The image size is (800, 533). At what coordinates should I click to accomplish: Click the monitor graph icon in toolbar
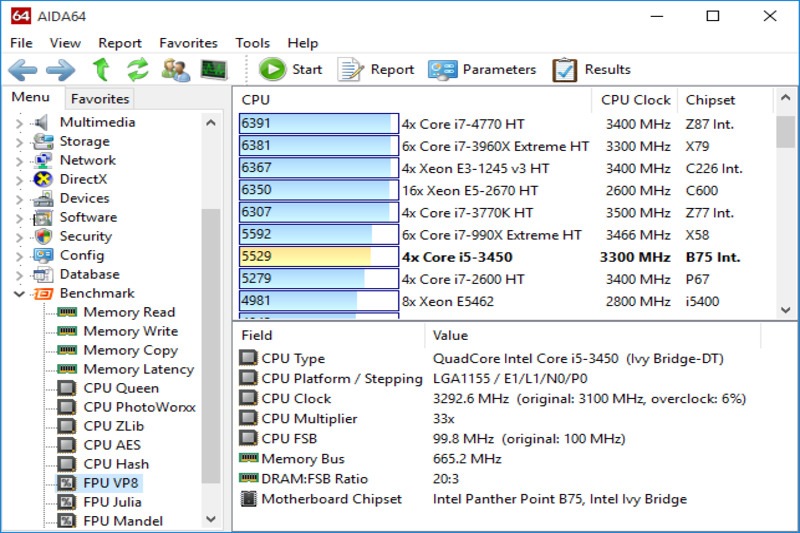coord(213,70)
